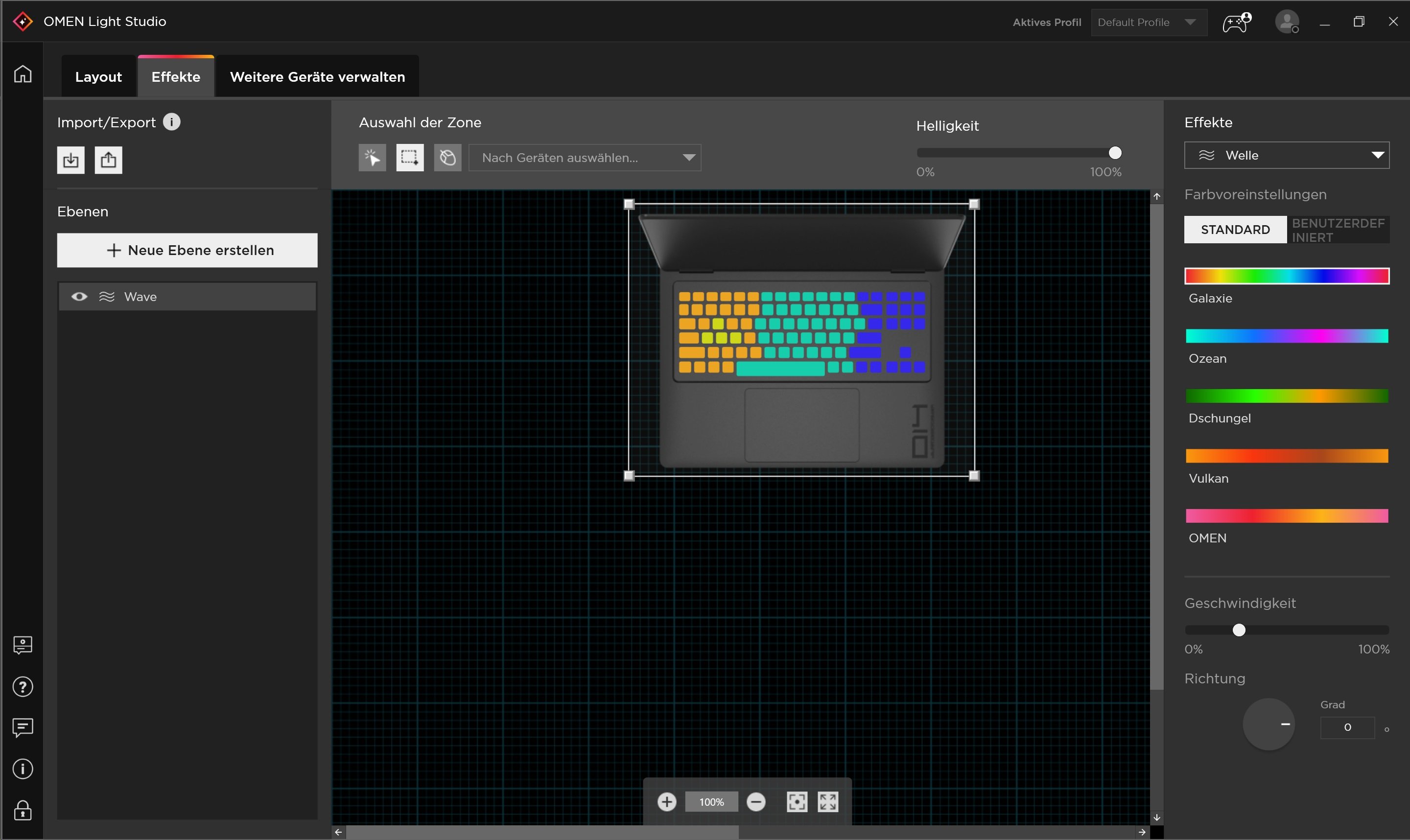Click Neue Ebene erstellen button
1410x840 pixels.
(x=188, y=250)
